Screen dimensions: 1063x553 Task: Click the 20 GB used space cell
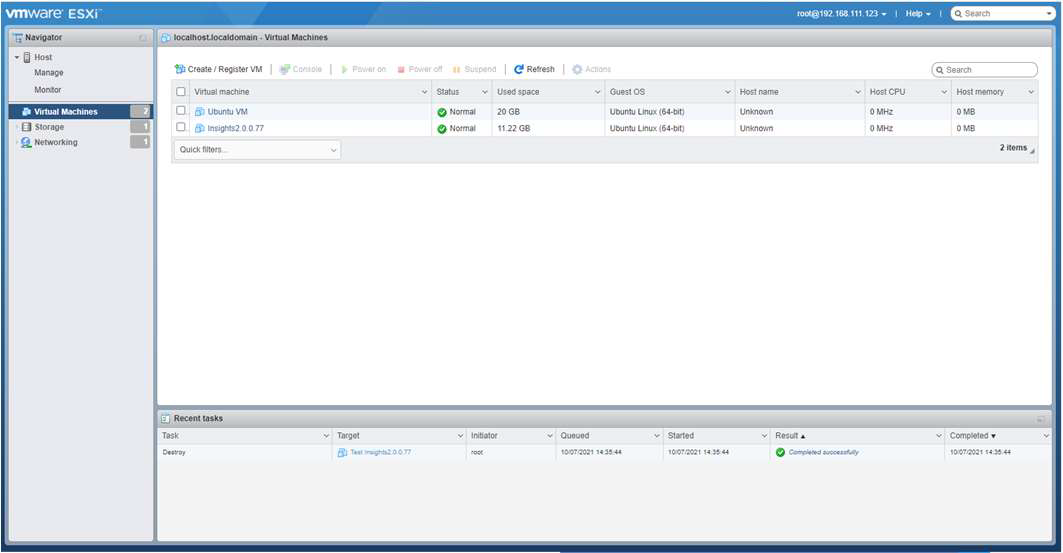point(508,112)
